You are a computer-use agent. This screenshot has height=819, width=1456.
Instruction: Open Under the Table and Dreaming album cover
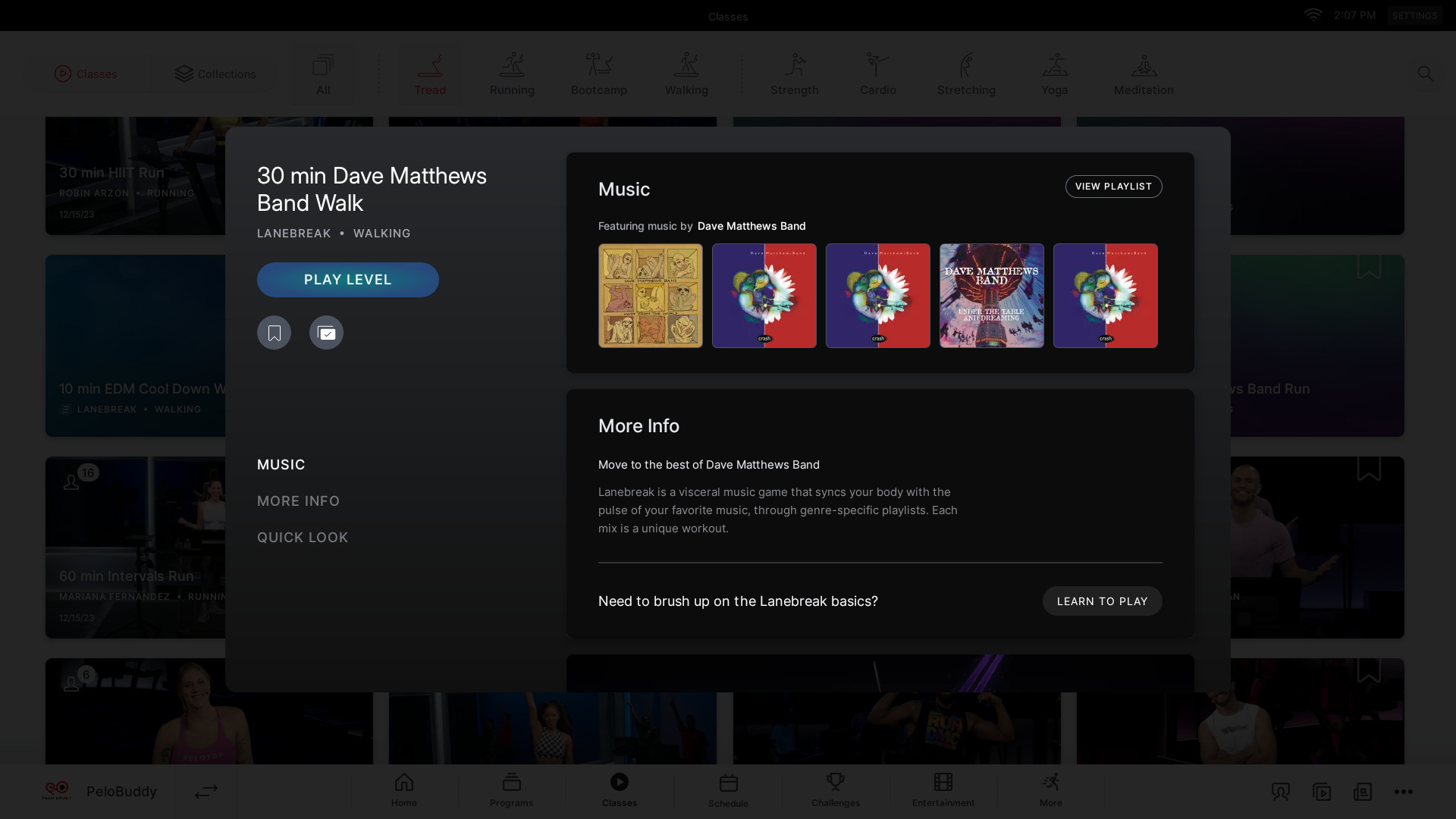pyautogui.click(x=992, y=296)
